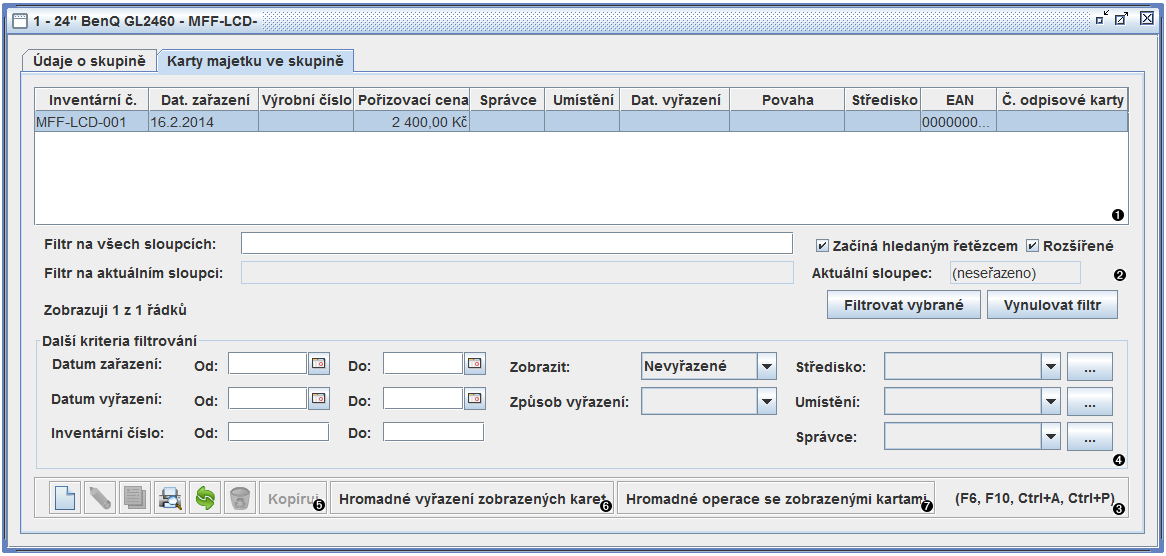Sort by the 'Umístění' column header
The image size is (1166, 556).
click(x=582, y=100)
